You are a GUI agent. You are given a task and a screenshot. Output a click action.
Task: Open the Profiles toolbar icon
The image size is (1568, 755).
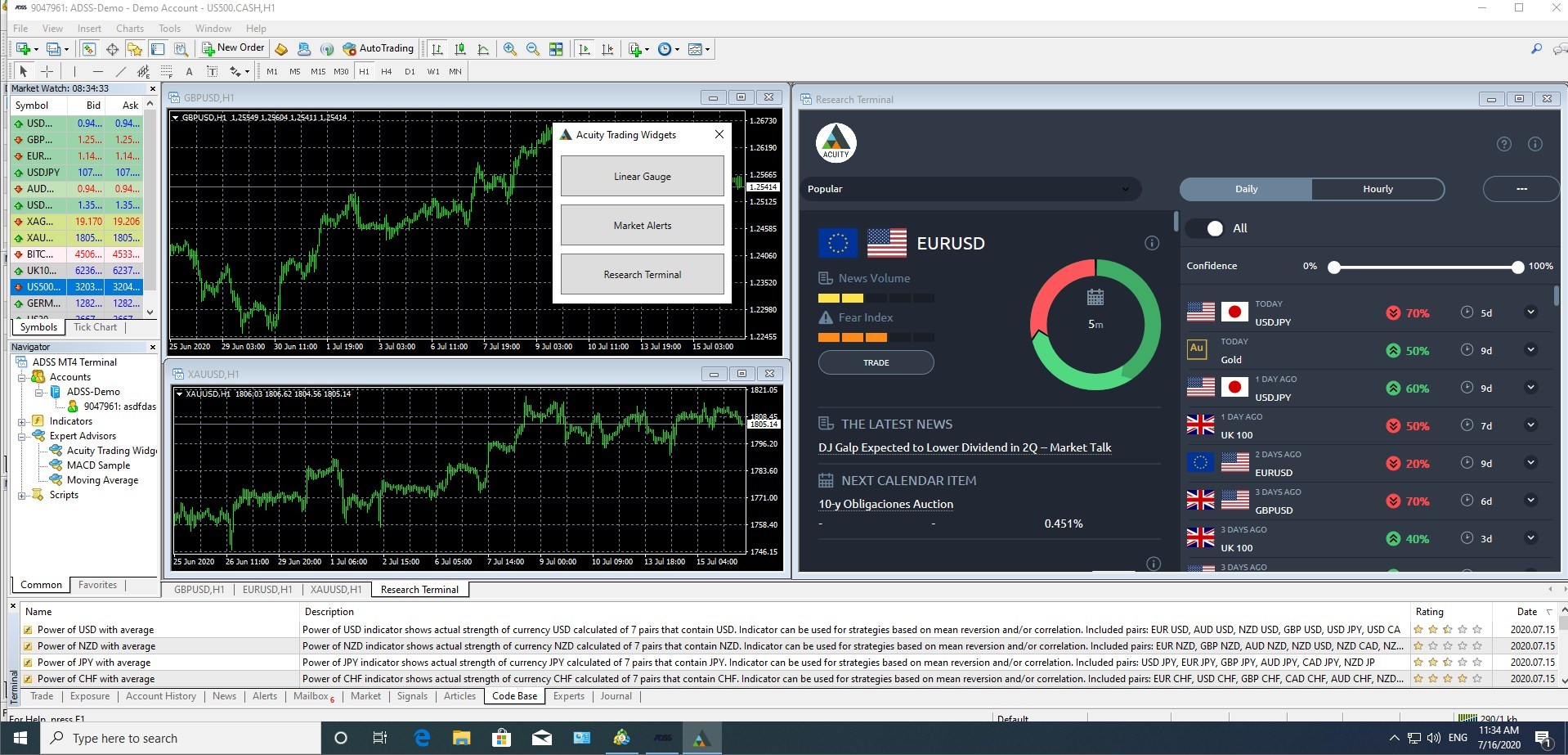click(x=54, y=49)
